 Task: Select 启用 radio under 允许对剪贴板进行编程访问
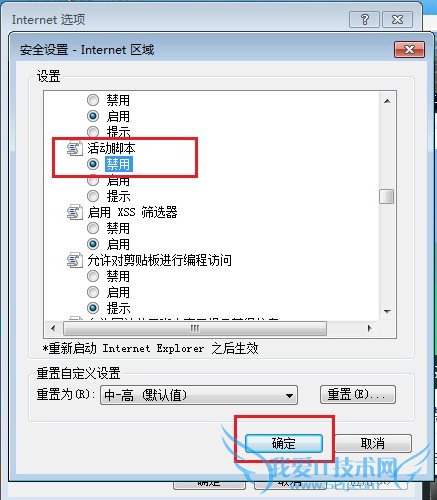[x=93, y=292]
